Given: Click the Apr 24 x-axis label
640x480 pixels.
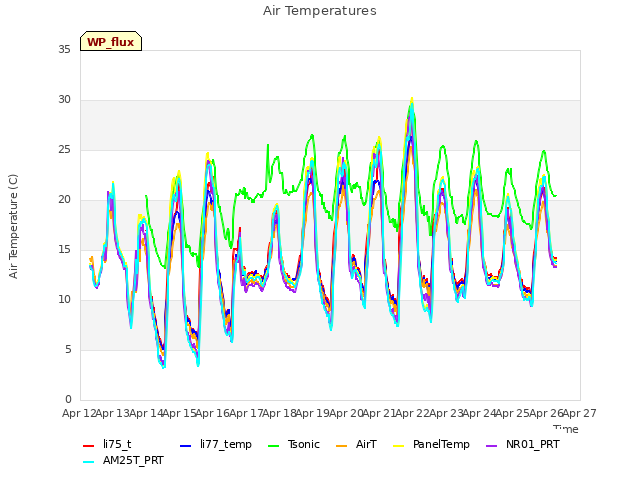Looking at the screenshot, I should pos(479,413).
